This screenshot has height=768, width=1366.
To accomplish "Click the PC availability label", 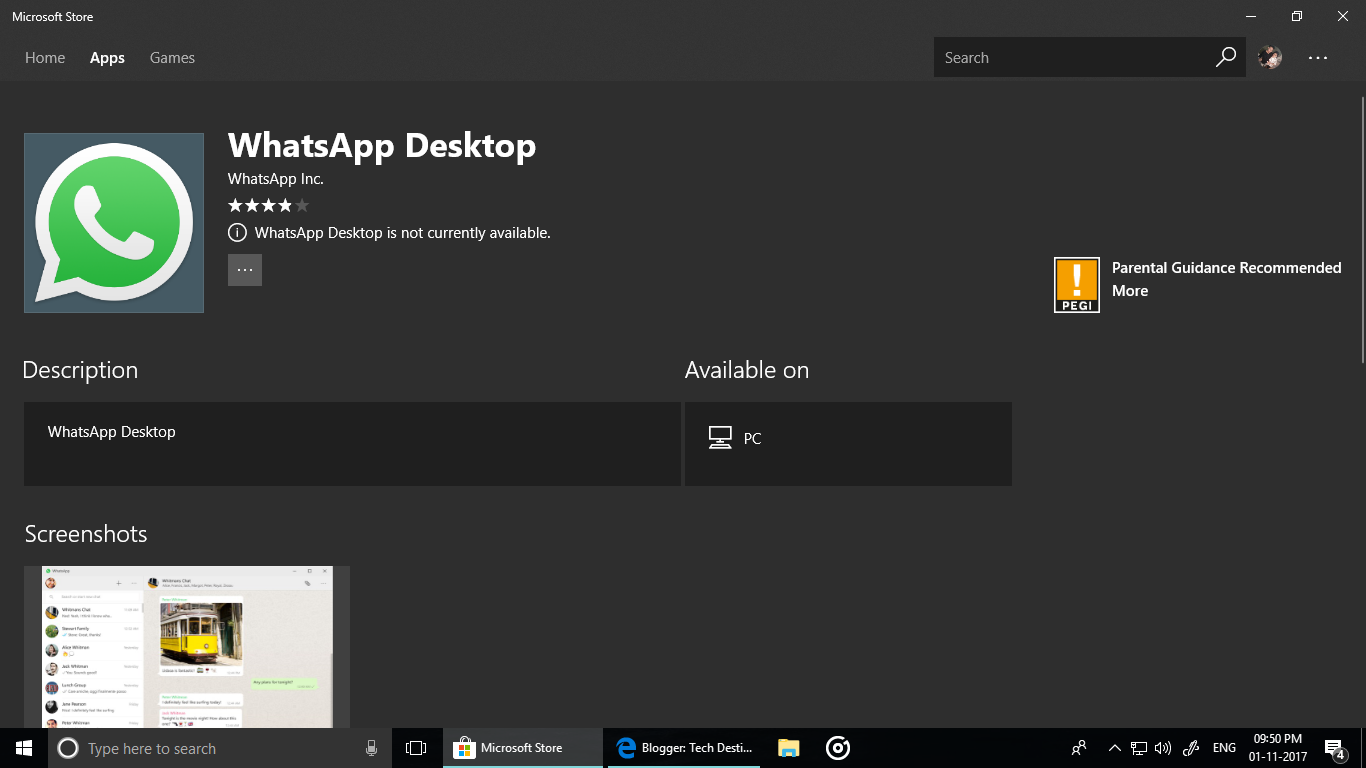I will tap(753, 439).
